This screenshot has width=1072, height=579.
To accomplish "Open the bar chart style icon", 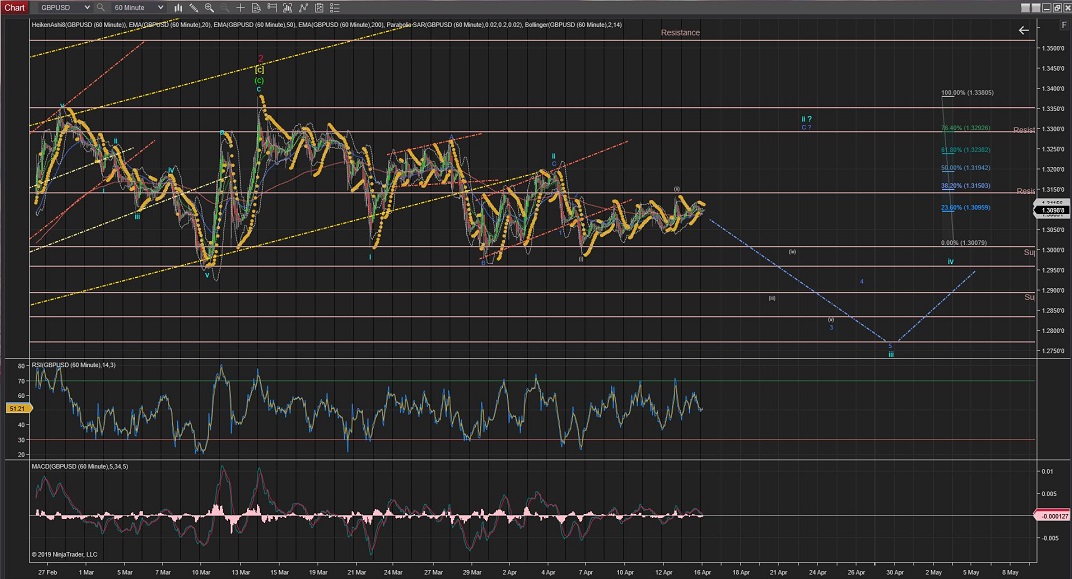I will pyautogui.click(x=176, y=7).
